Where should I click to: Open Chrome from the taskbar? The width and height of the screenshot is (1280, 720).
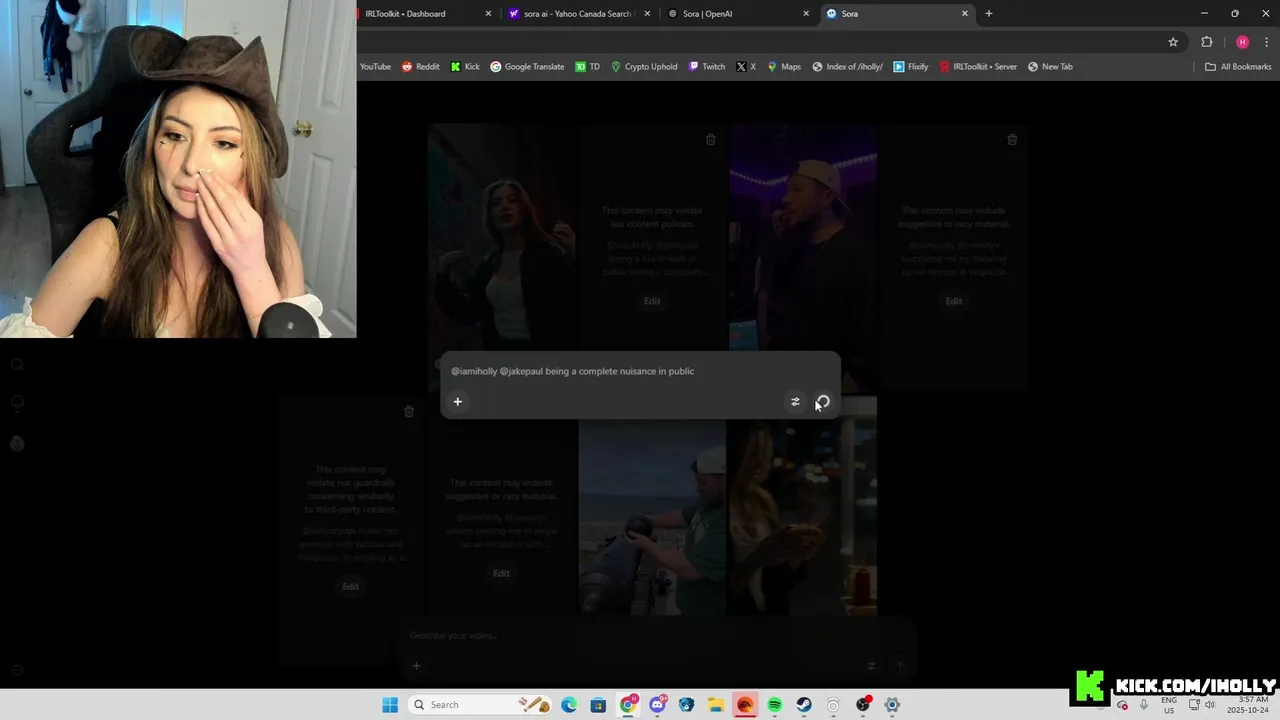click(628, 705)
